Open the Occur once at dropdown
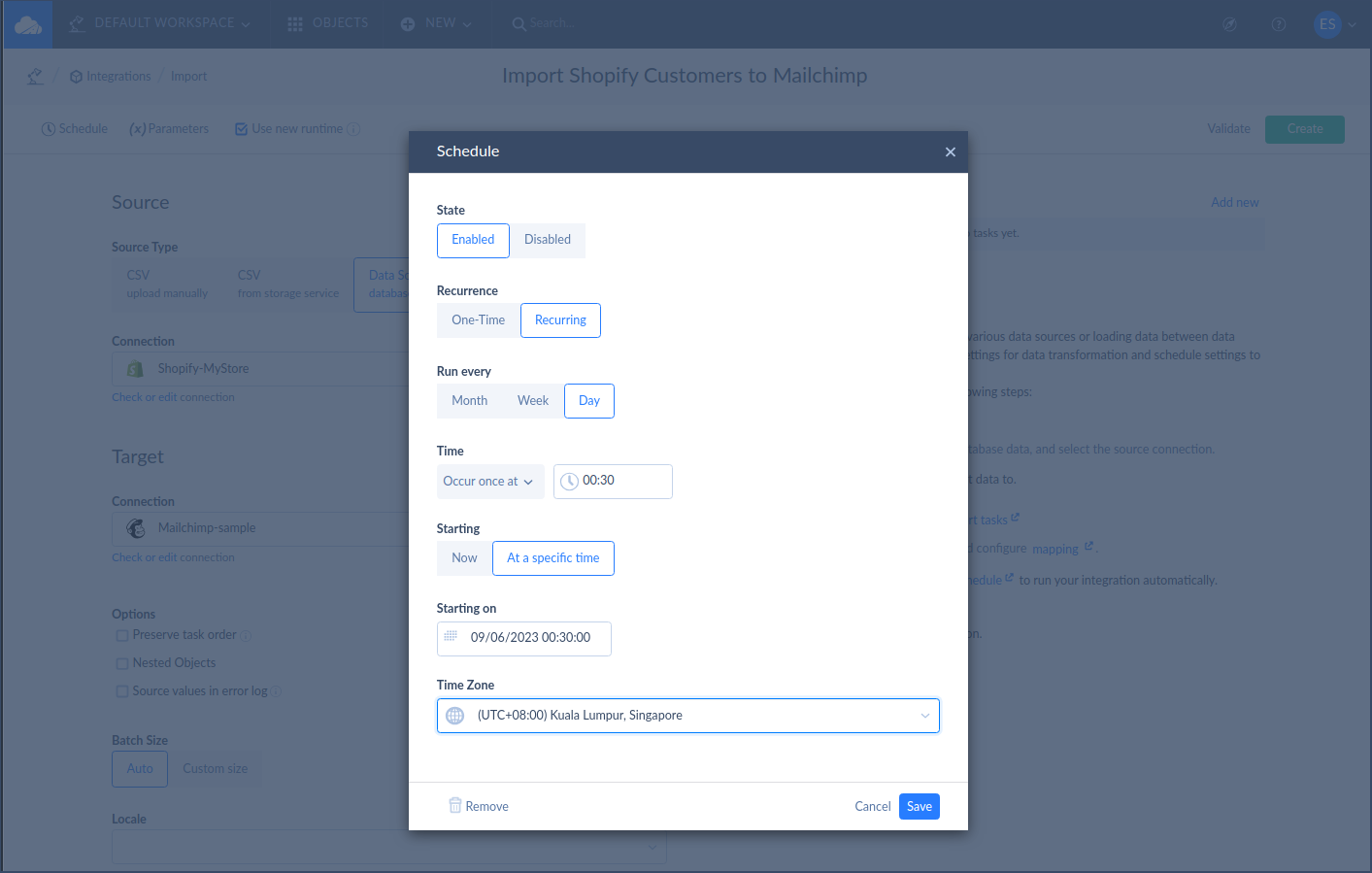Screen dimensions: 1372x873 click(490, 482)
